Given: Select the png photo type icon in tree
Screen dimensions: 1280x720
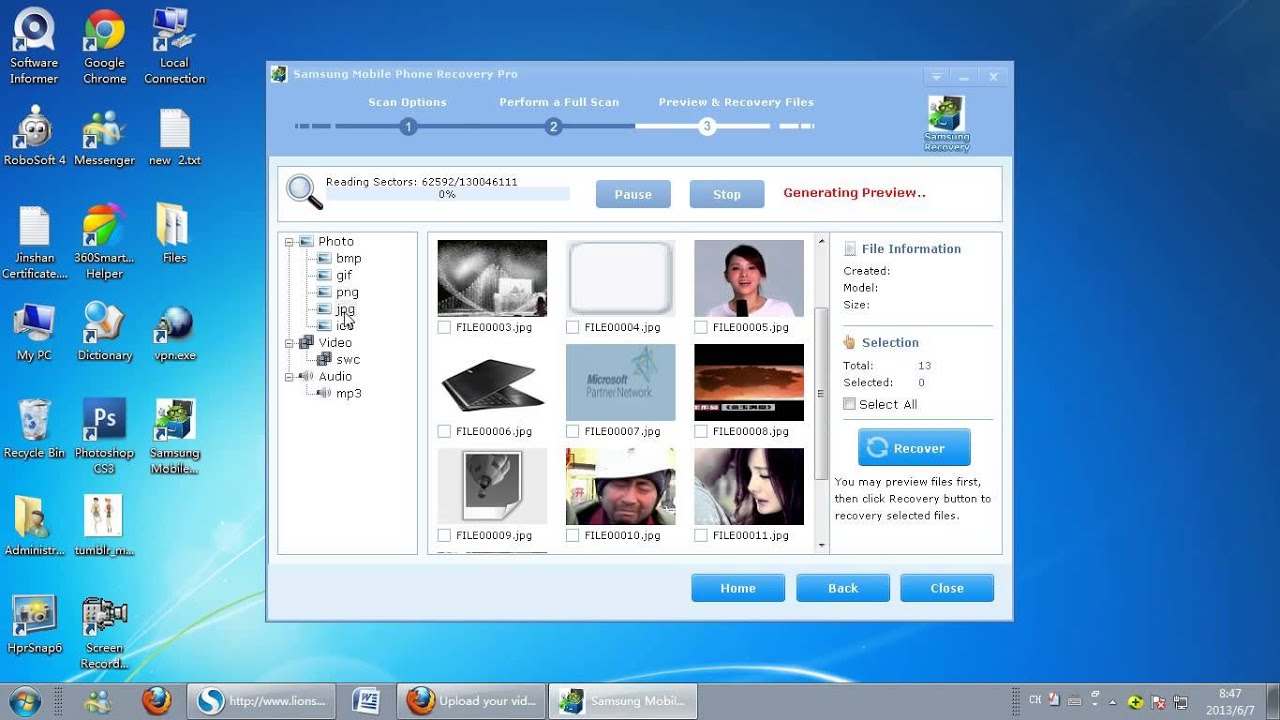Looking at the screenshot, I should pyautogui.click(x=324, y=292).
